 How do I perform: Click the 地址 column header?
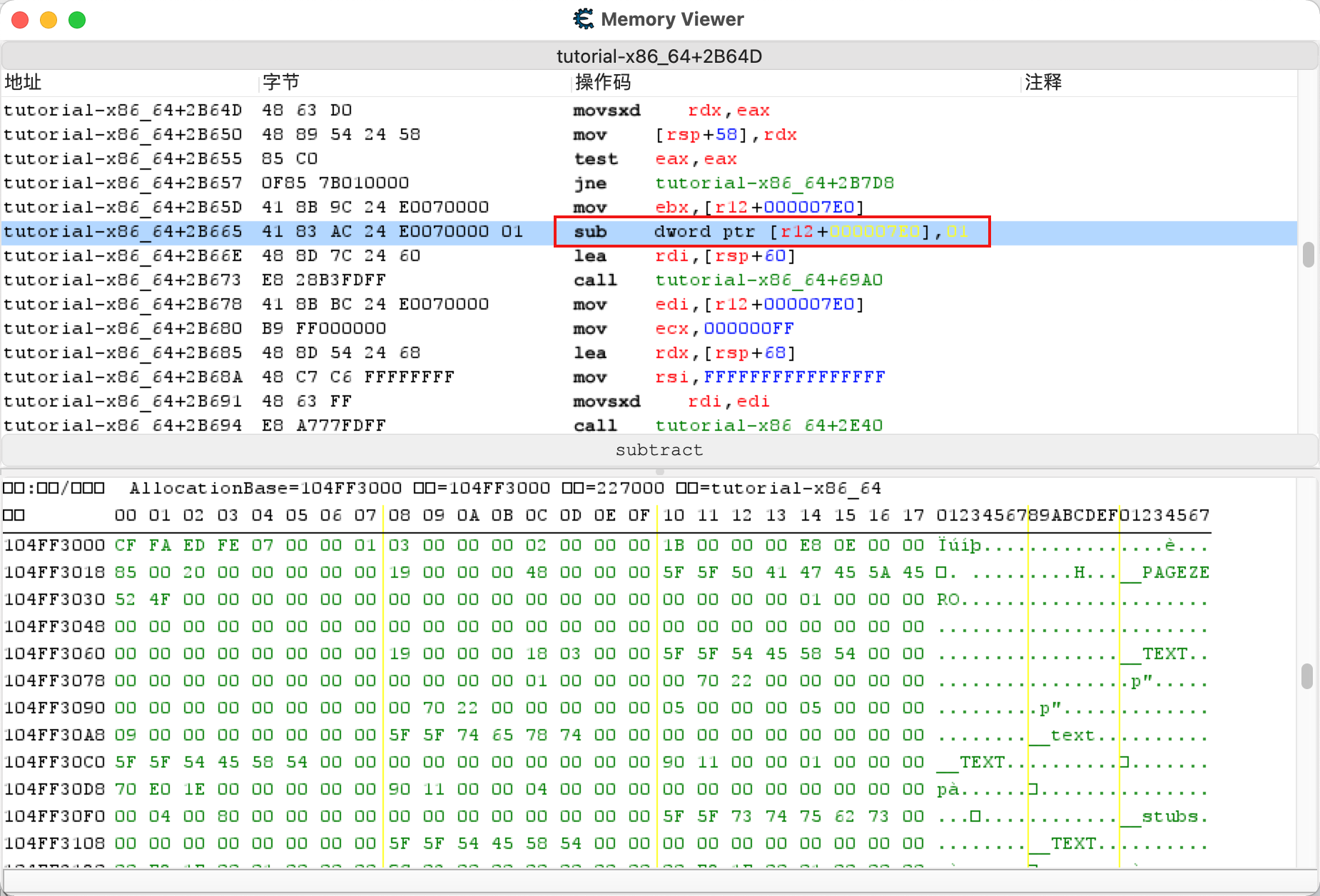click(x=129, y=83)
